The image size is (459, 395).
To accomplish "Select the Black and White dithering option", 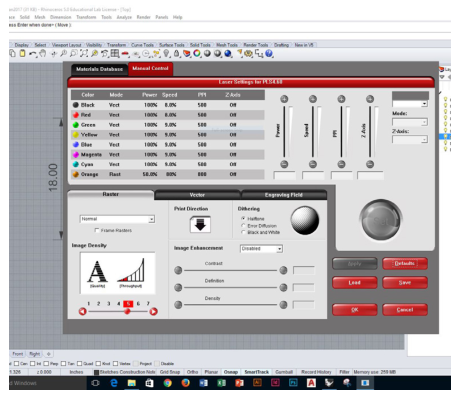I will pyautogui.click(x=243, y=232).
